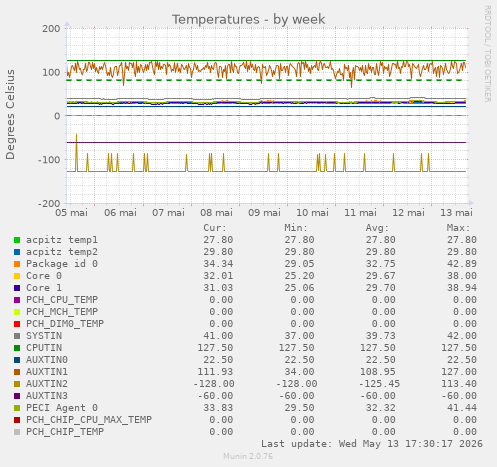Click the dark red PCH_CHIP_CPU_MAX_TEMP swatch

coord(17,420)
